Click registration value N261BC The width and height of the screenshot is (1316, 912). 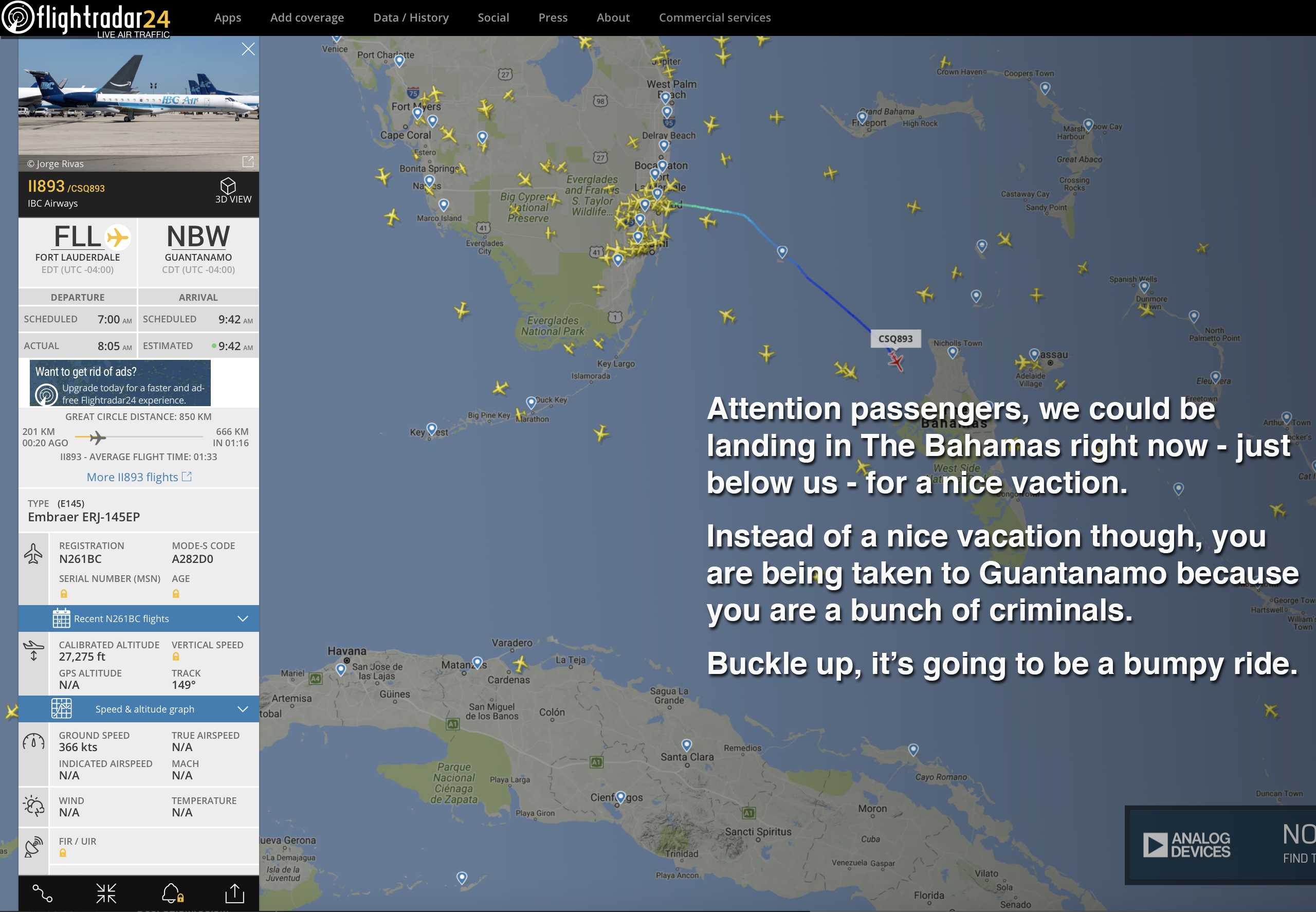(x=81, y=559)
